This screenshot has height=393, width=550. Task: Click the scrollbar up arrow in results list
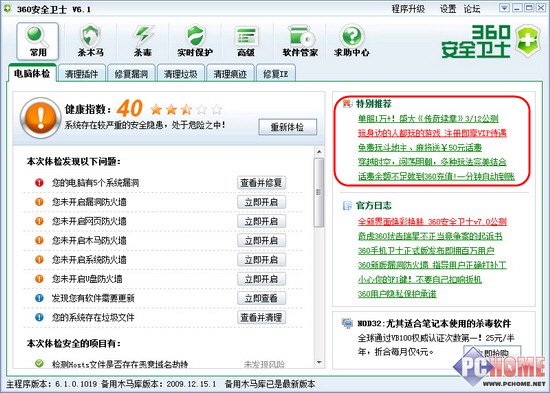click(319, 152)
